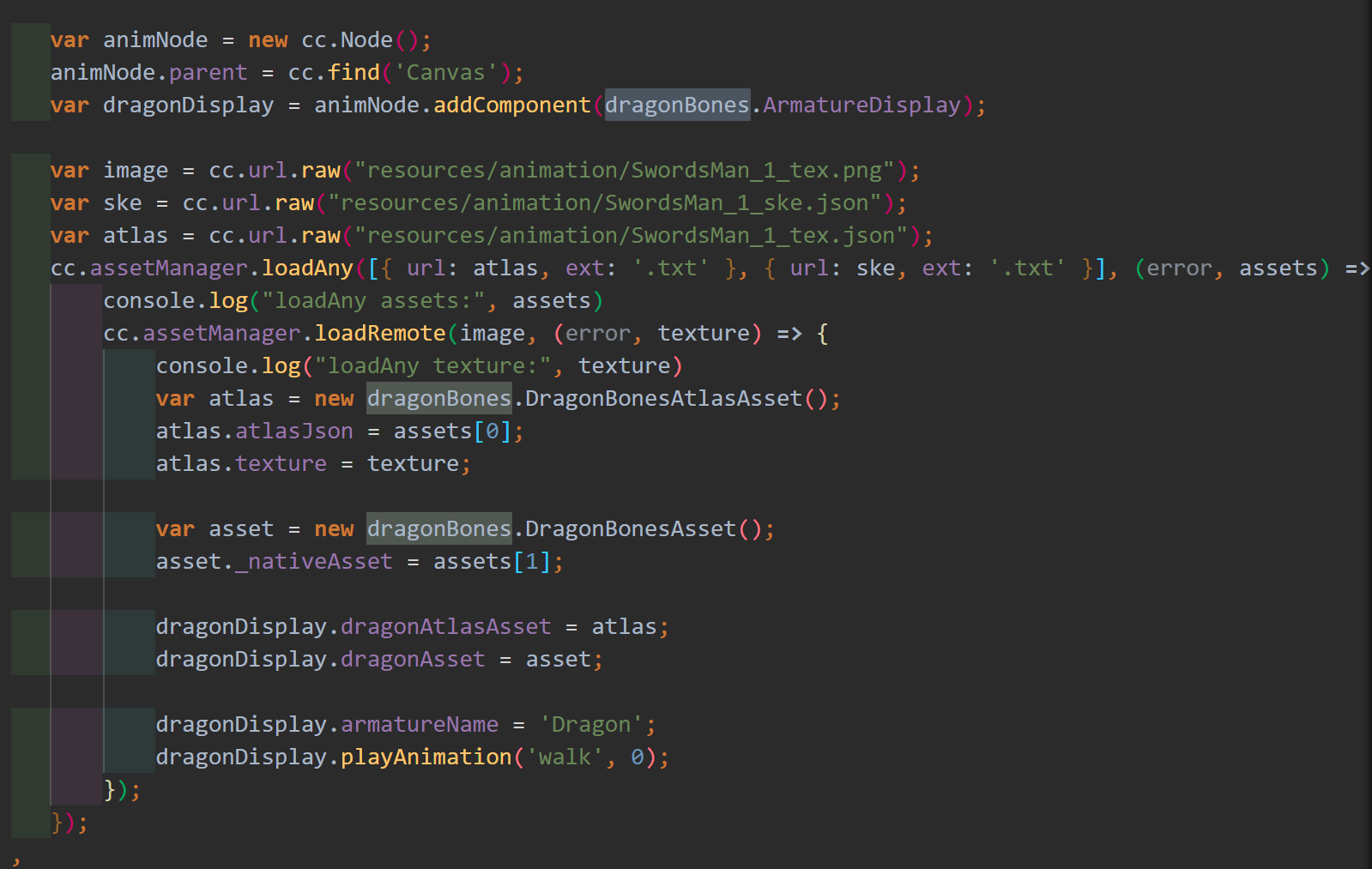Click 'assets[1]' expression
The image size is (1372, 869).
[x=493, y=561]
